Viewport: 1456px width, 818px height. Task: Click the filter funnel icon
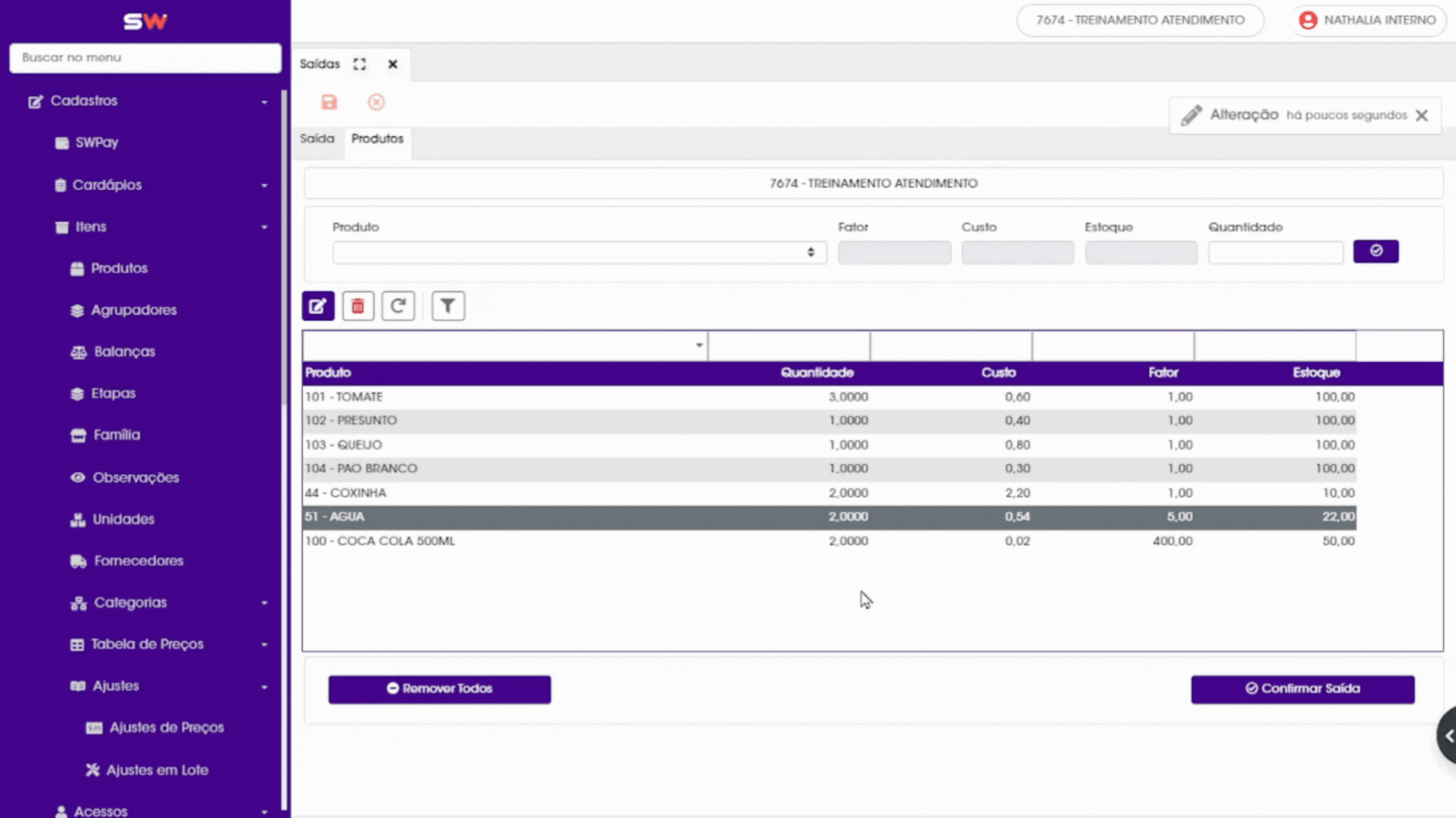click(448, 306)
